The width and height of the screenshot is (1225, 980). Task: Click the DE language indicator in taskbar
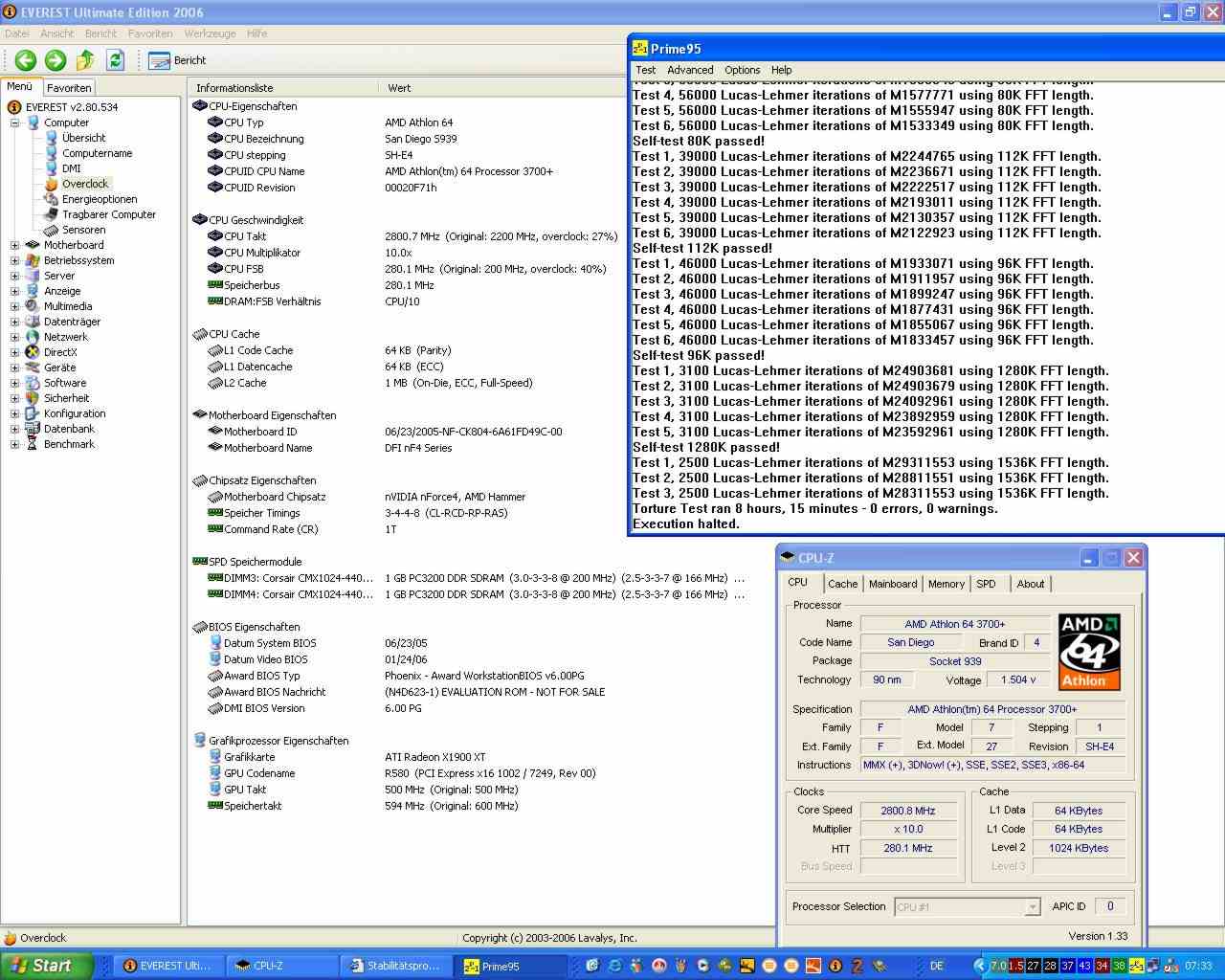tap(937, 966)
